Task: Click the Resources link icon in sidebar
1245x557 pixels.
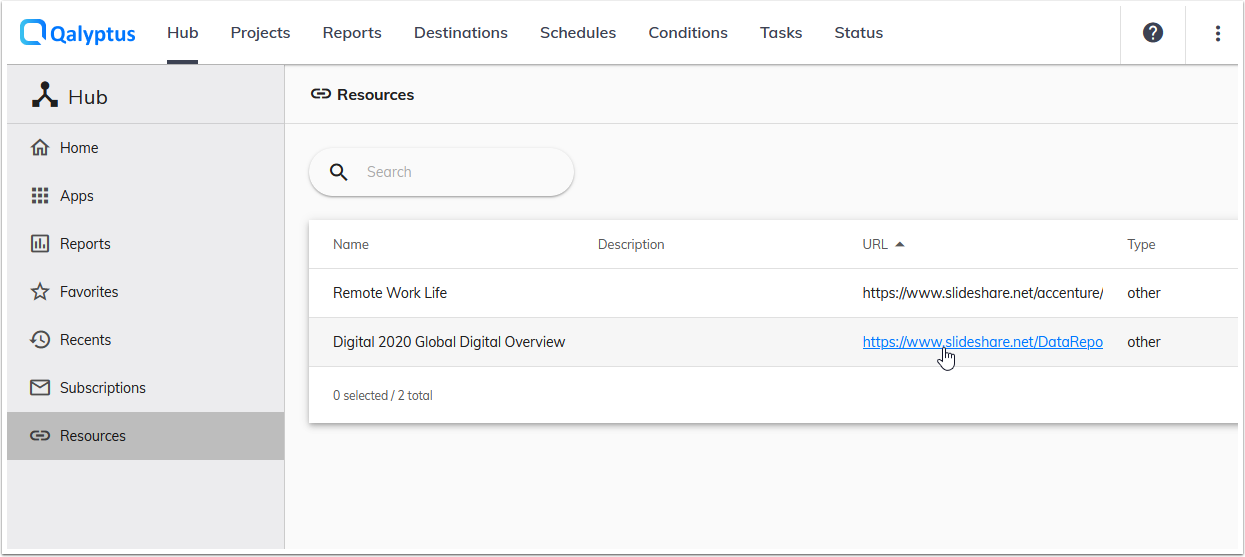Action: coord(40,436)
